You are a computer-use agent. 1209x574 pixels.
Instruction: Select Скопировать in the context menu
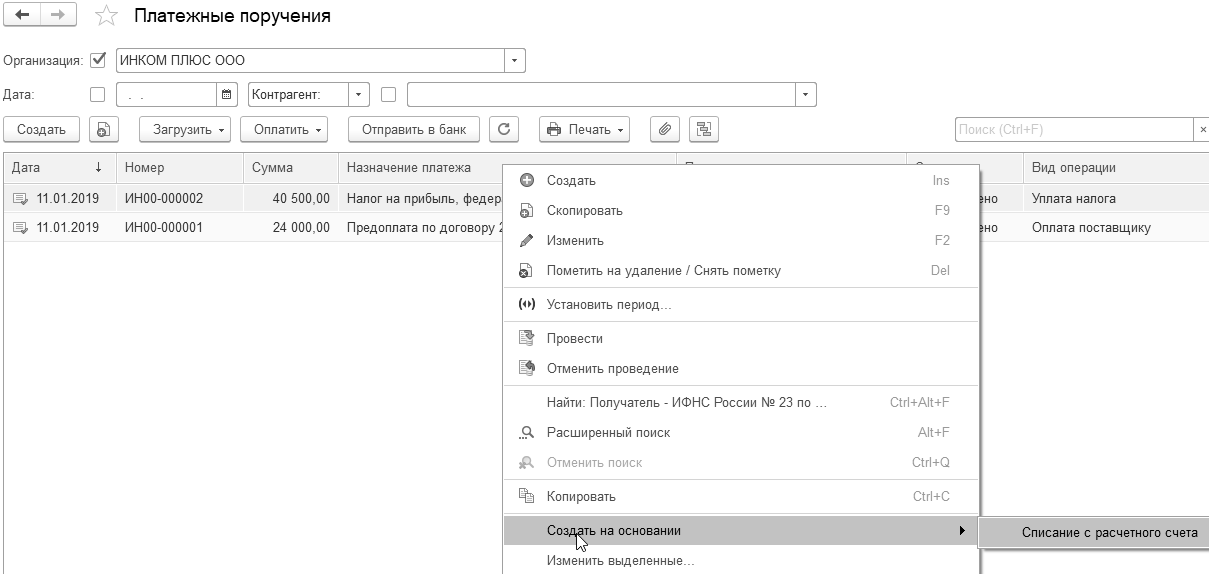click(585, 211)
